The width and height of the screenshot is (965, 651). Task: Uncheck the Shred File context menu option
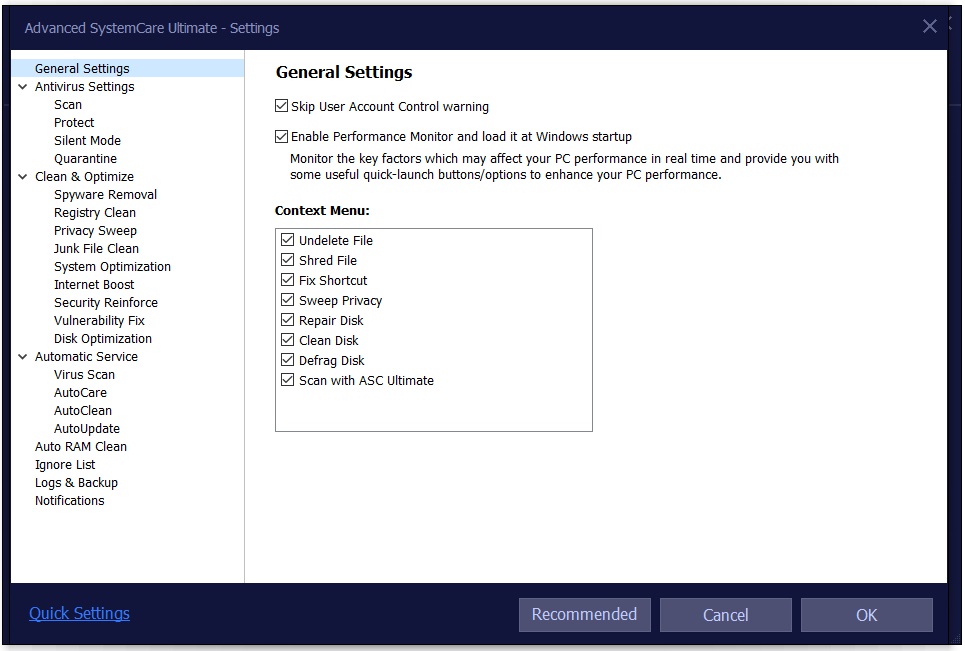point(287,260)
